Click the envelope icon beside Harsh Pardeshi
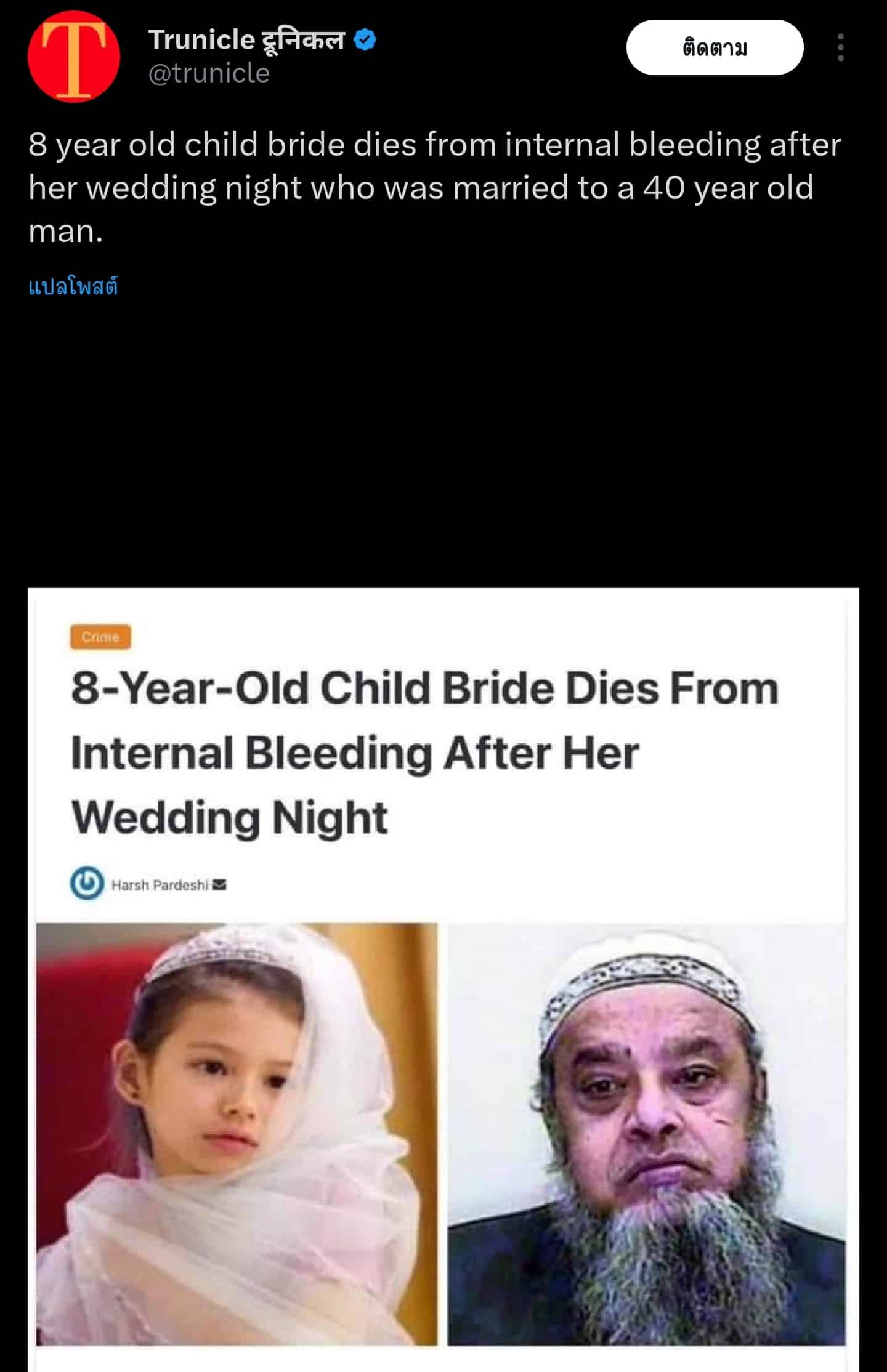 (219, 885)
